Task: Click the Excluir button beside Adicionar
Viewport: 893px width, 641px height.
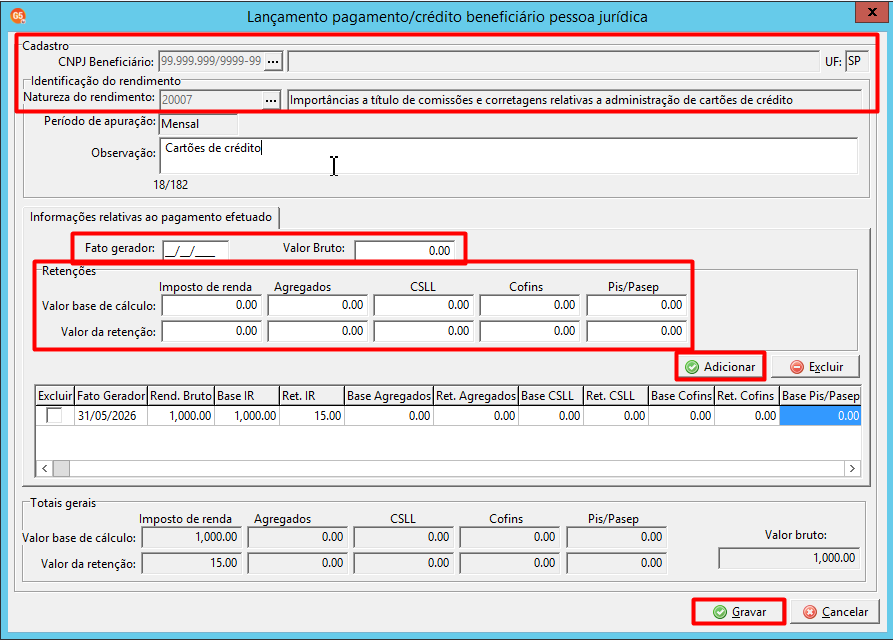Action: [816, 367]
